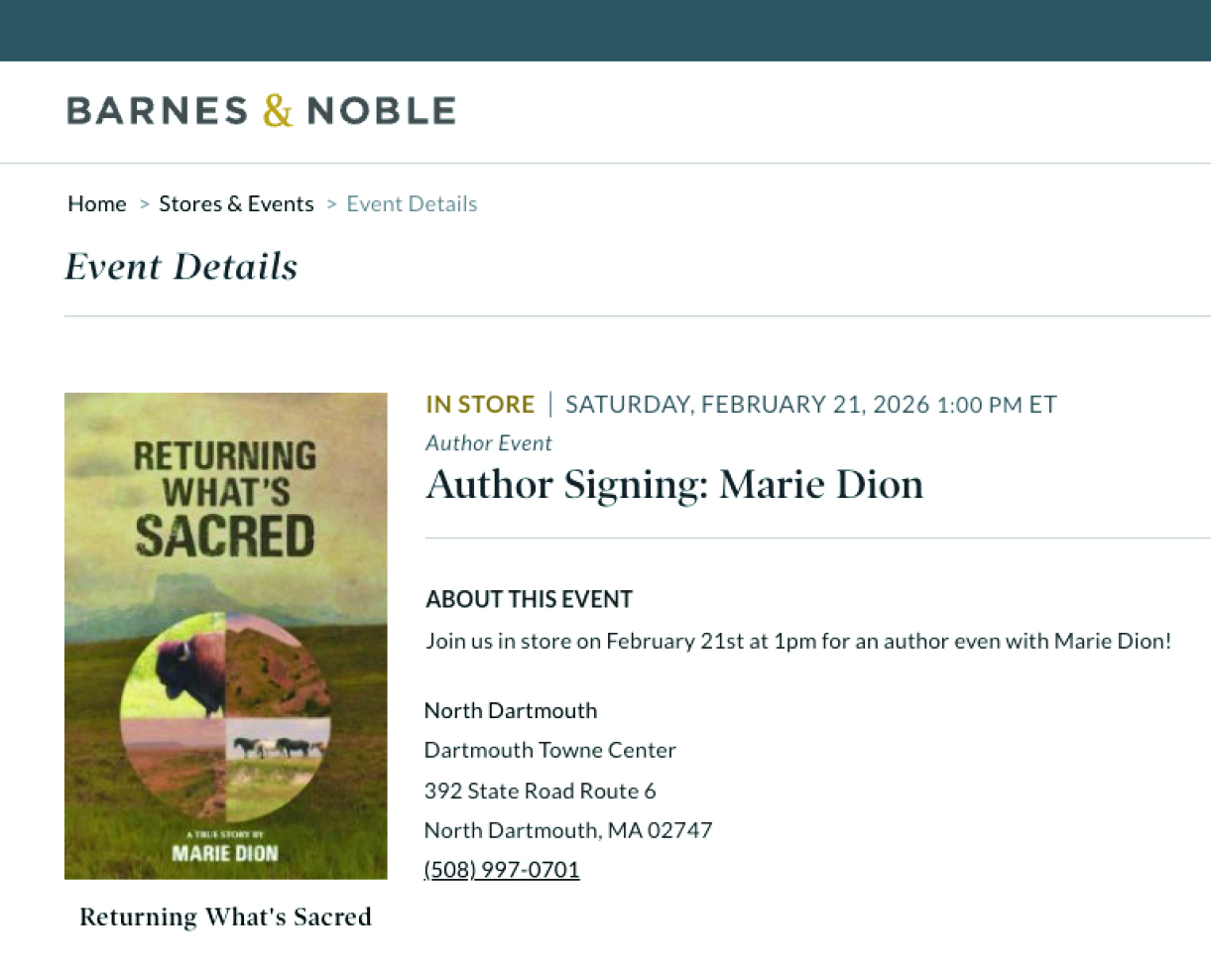Call the store phone number (508) 997-0701
This screenshot has width=1211, height=980.
(502, 870)
